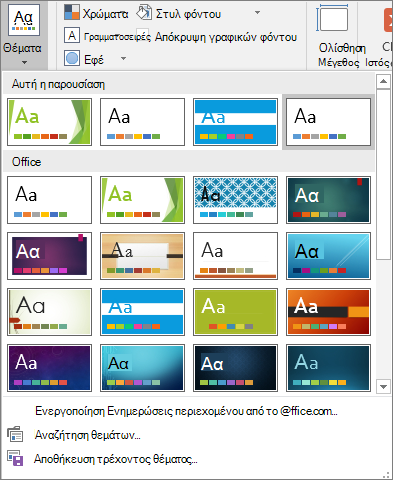This screenshot has width=393, height=480.
Task: Apply the cream theme with red arrow
Action: coord(49,312)
